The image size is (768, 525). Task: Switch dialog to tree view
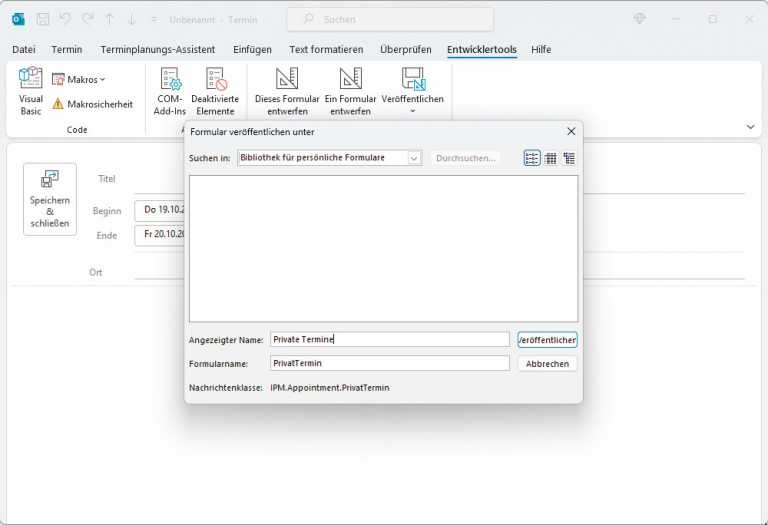tap(569, 158)
